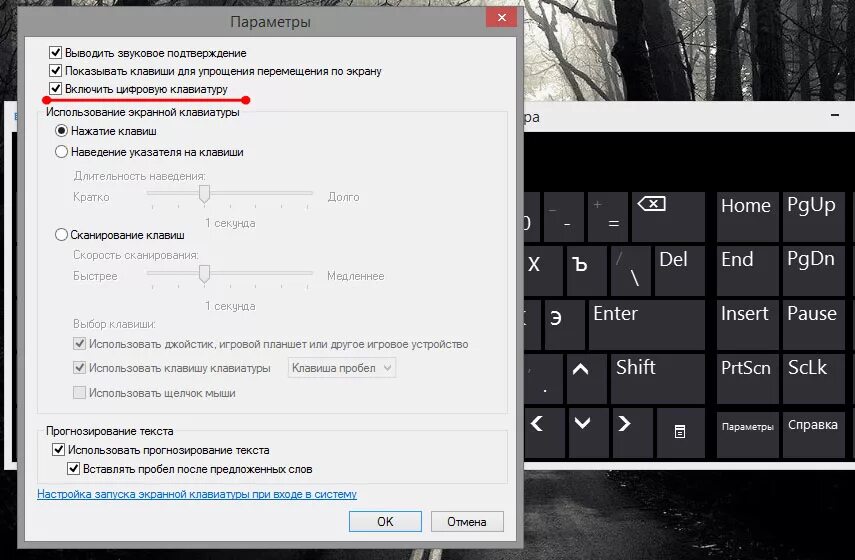This screenshot has height=560, width=855.
Task: Click the Отмена button
Action: click(467, 521)
